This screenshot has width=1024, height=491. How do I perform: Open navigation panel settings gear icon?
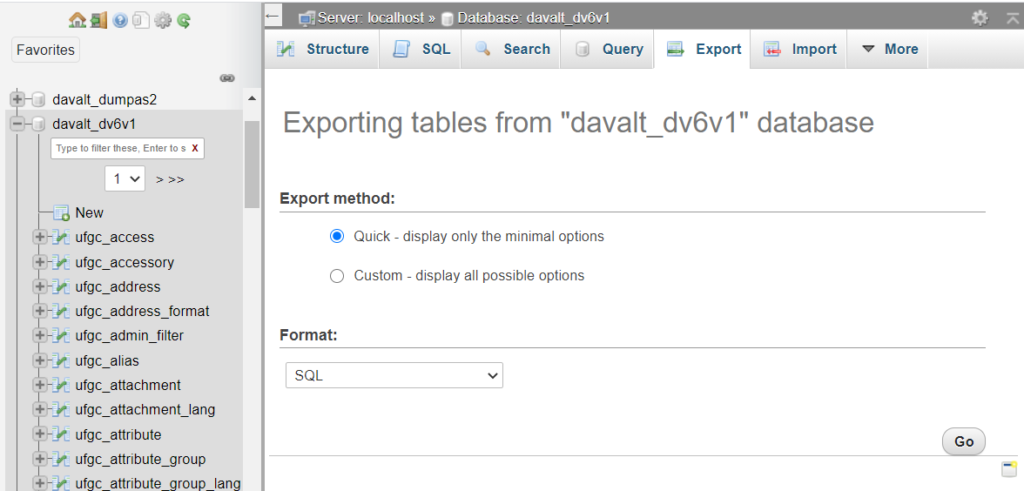point(162,21)
